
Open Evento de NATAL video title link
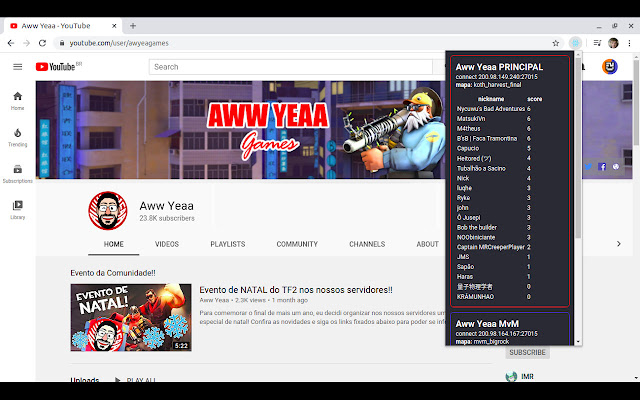(x=296, y=290)
